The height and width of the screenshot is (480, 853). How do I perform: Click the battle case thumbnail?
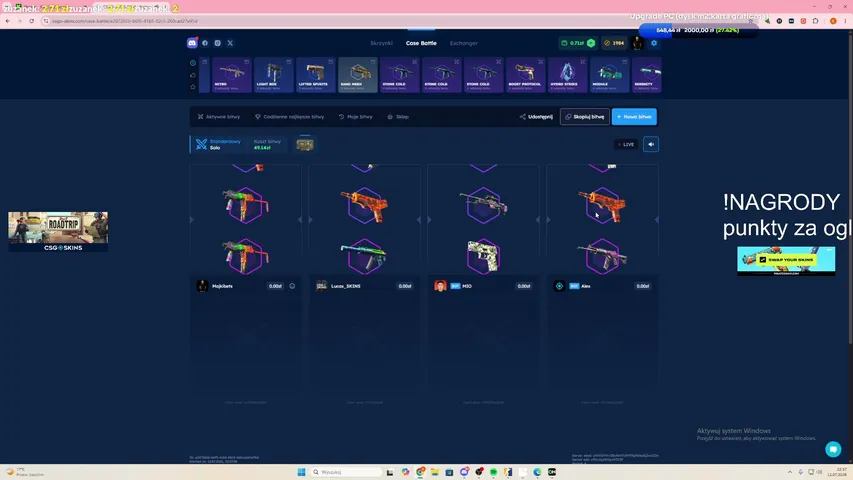click(305, 144)
